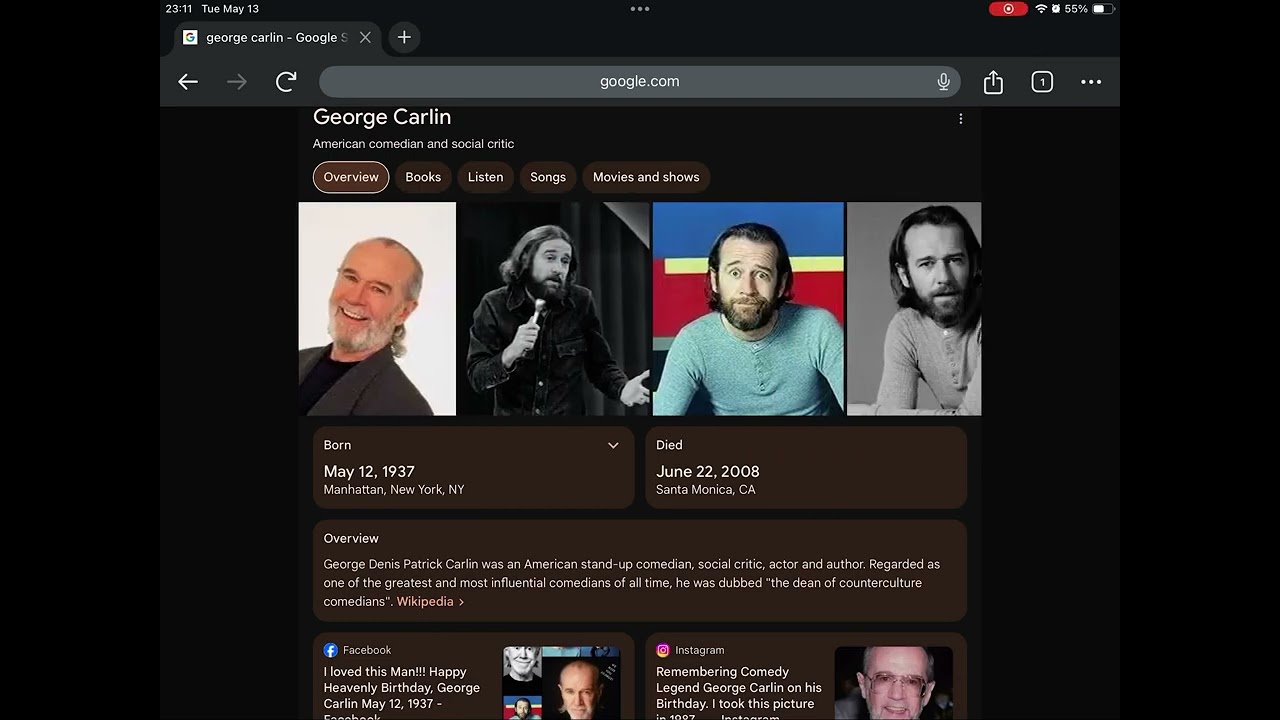Click 'Santa Monica, CA' text

(706, 490)
